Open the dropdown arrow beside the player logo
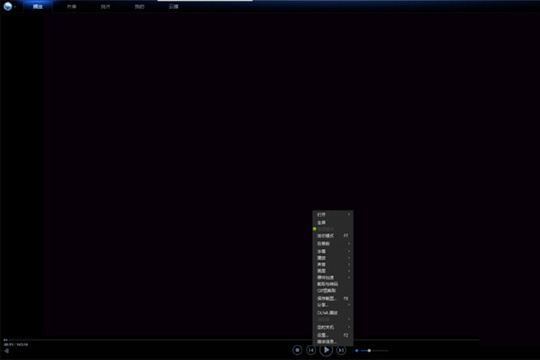The image size is (540, 360). point(15,7)
